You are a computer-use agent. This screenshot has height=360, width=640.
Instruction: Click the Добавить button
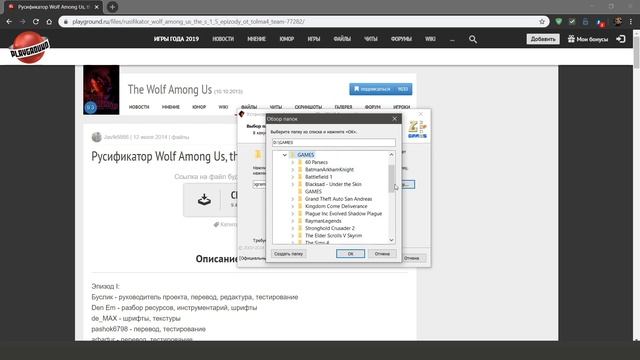543,39
